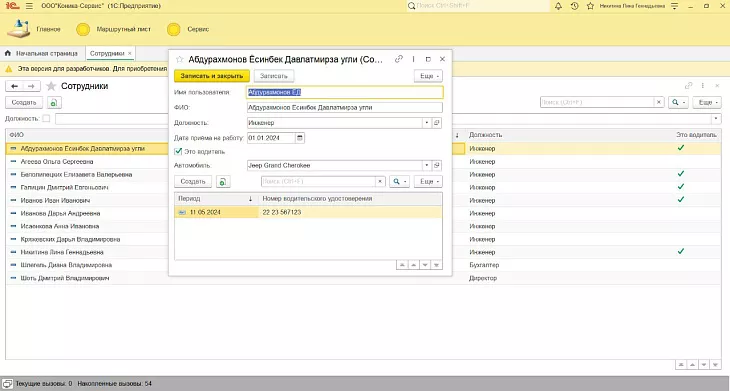Open the dialog's top 'Еще' menu
This screenshot has width=730, height=391.
[x=428, y=76]
